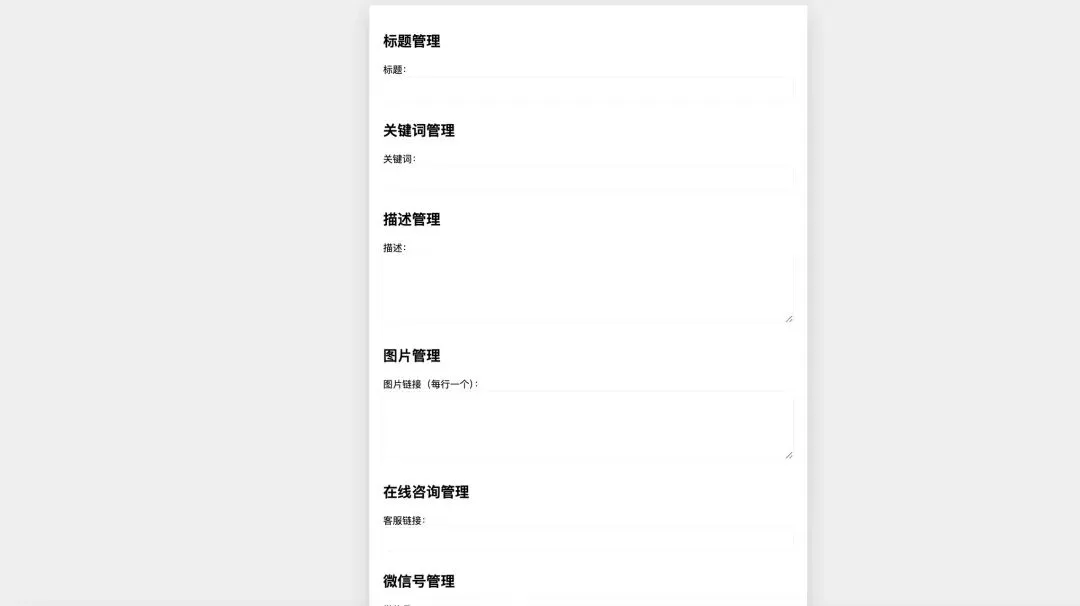The width and height of the screenshot is (1080, 606).
Task: Click the 图片管理 section heading
Action: tap(412, 356)
